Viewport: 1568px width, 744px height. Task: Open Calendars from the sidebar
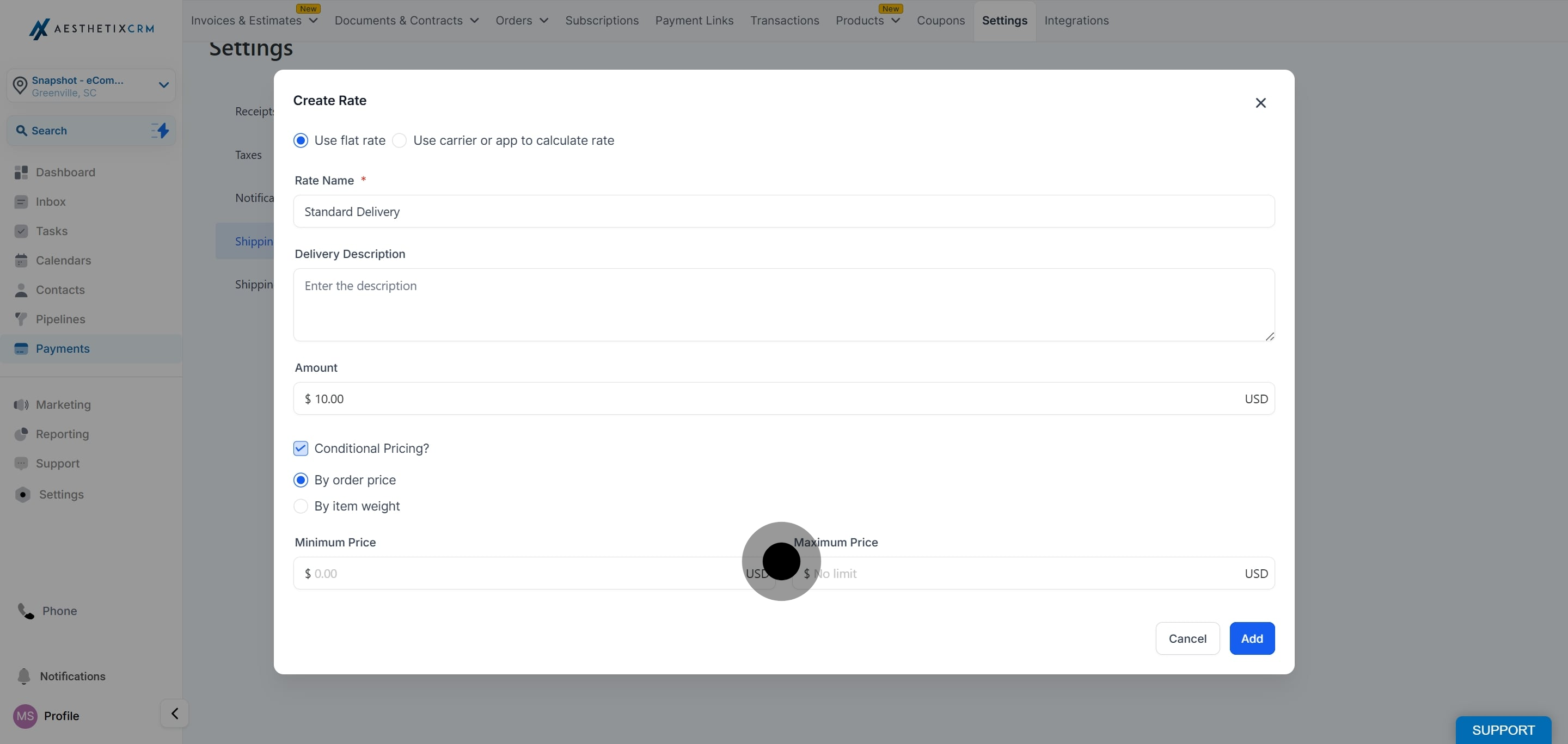click(63, 260)
